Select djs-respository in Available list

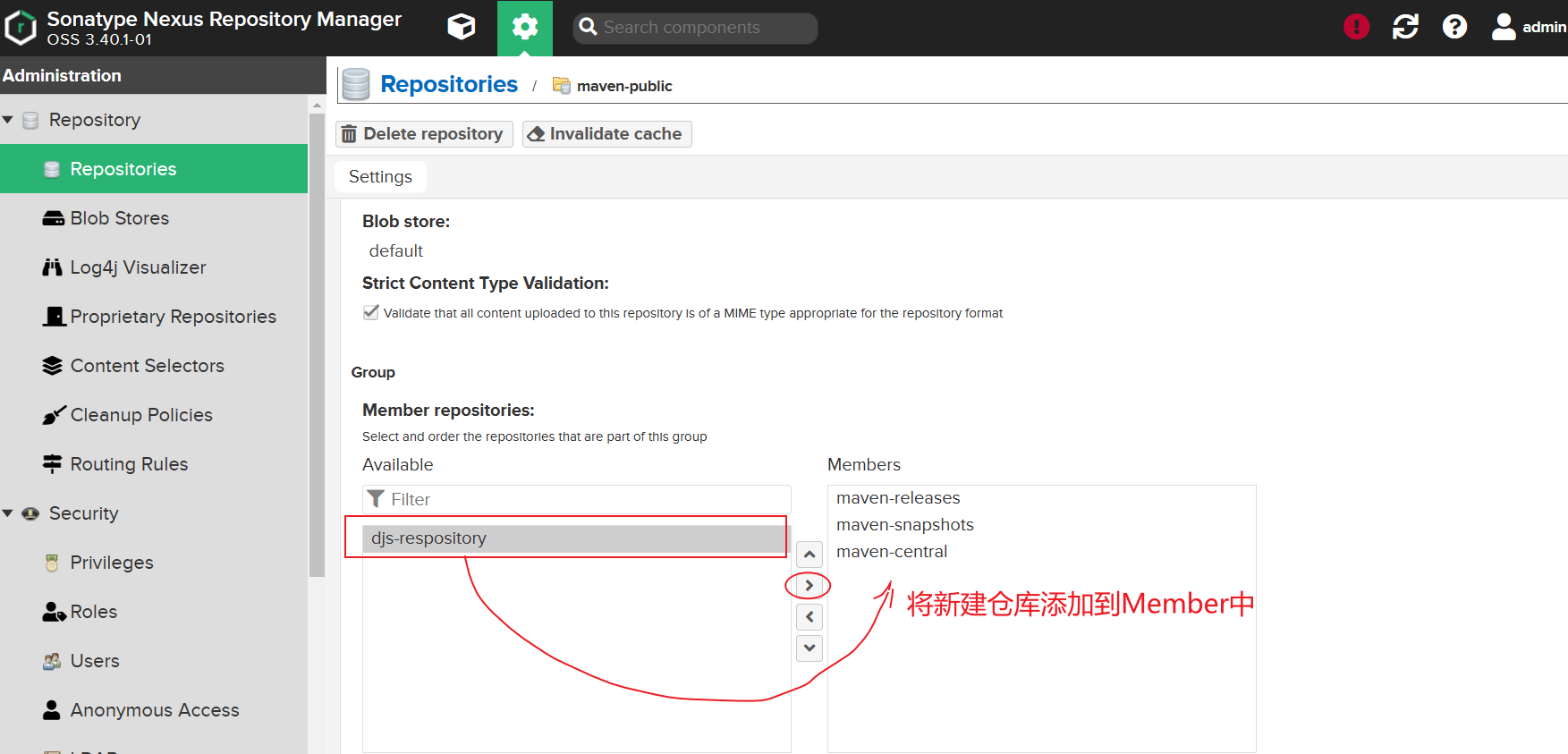click(x=576, y=538)
